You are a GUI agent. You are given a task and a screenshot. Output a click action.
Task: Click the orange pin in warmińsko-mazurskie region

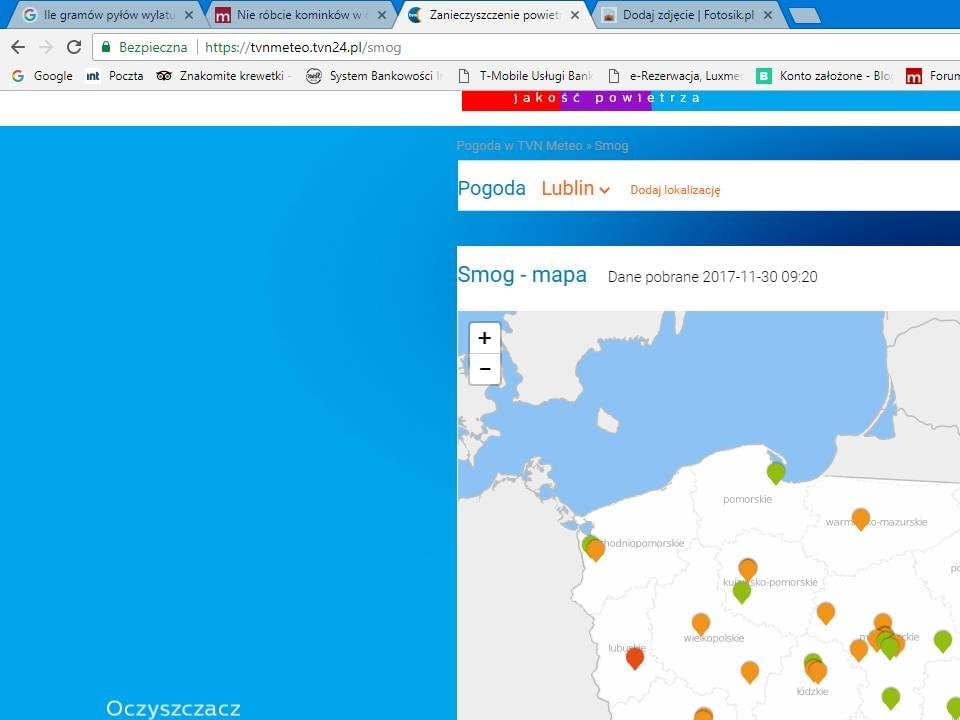click(x=861, y=517)
